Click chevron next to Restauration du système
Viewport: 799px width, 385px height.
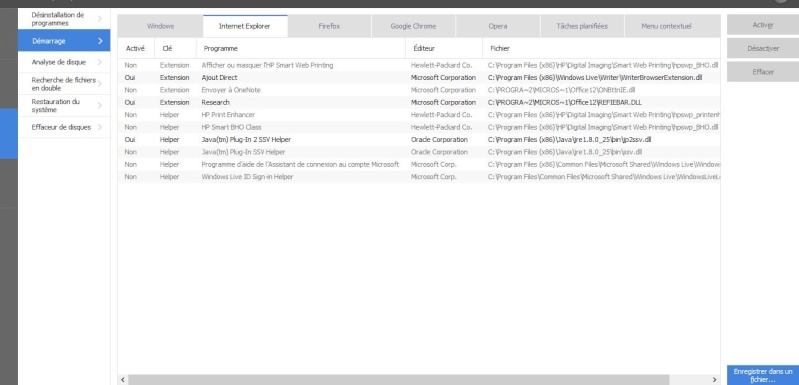pos(99,105)
